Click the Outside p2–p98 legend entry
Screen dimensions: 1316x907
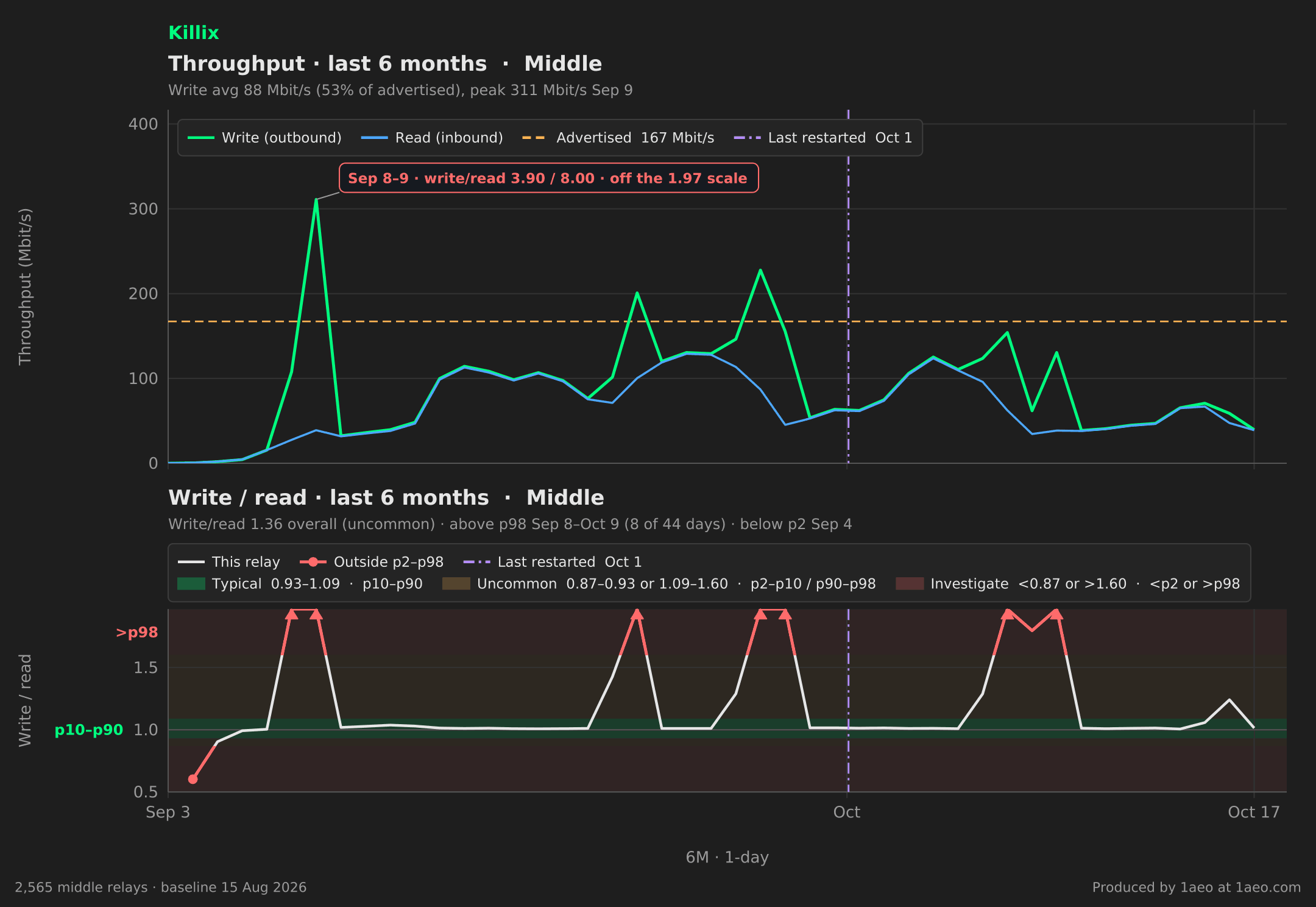372,562
